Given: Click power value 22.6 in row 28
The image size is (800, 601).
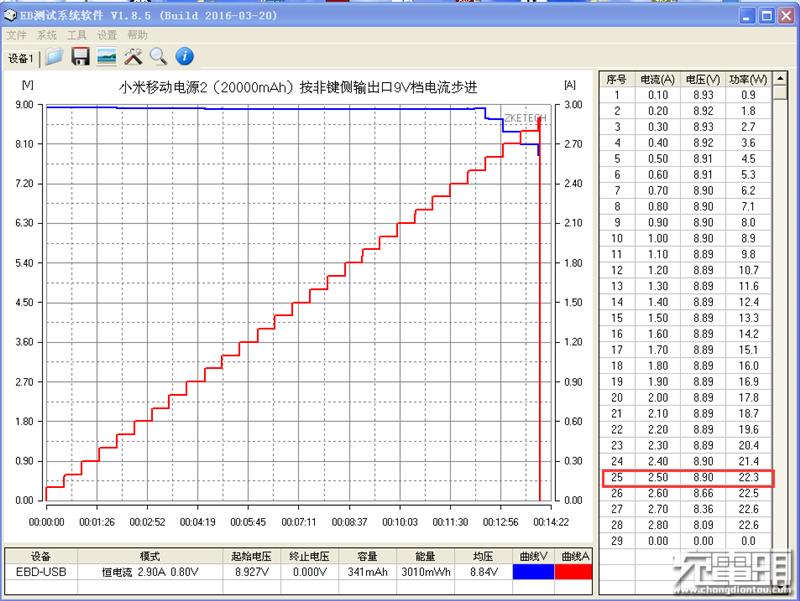Looking at the screenshot, I should (748, 525).
